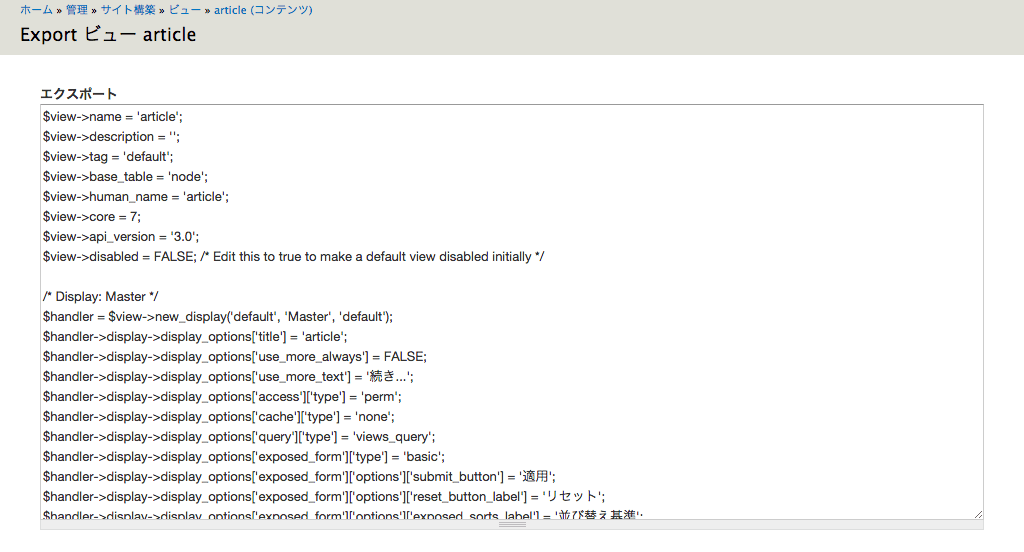Click the line "$view->base_table = 'node';"
Viewport: 1024px width, 552px height.
125,177
